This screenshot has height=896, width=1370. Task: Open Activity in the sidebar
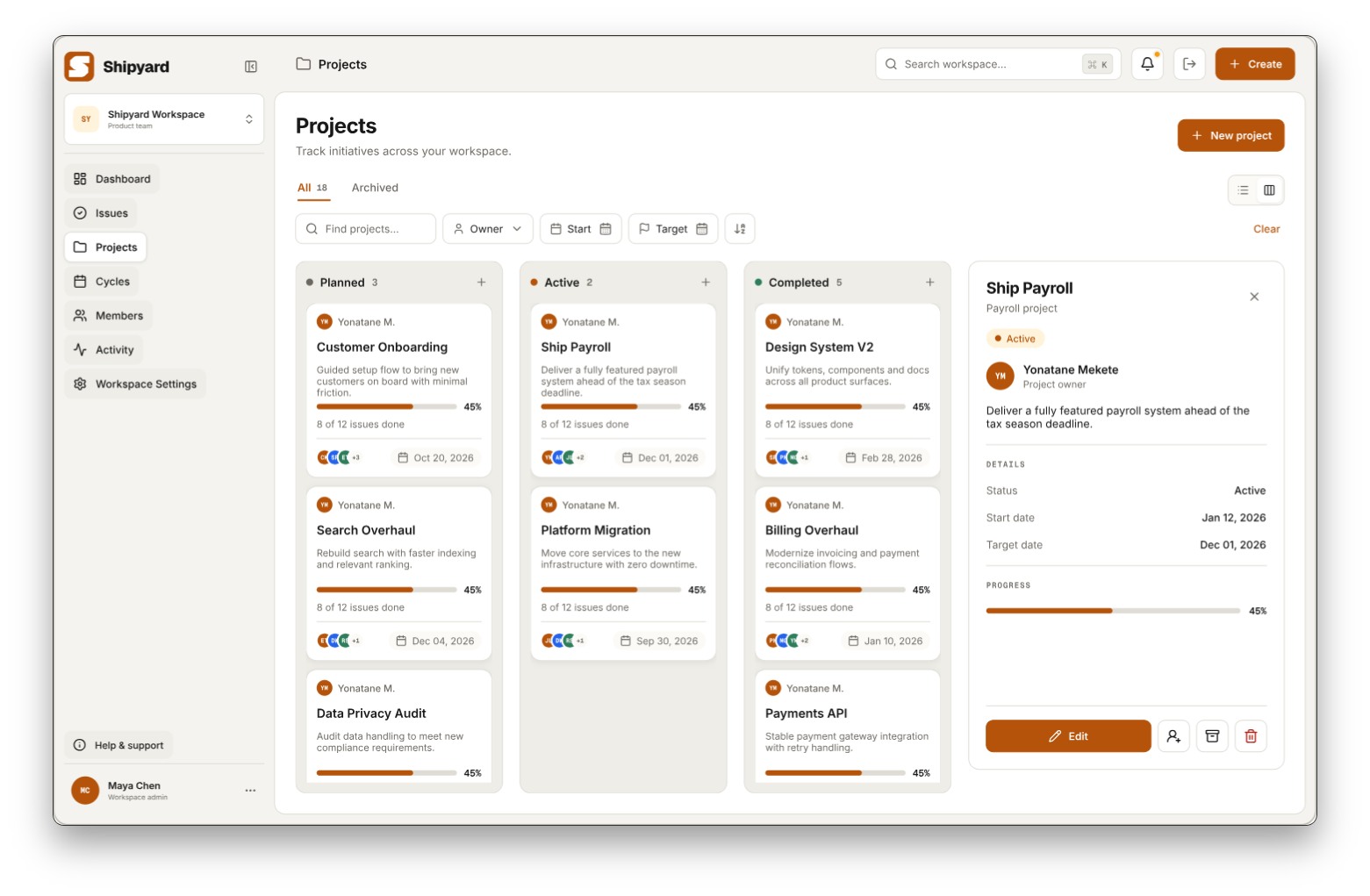point(104,350)
